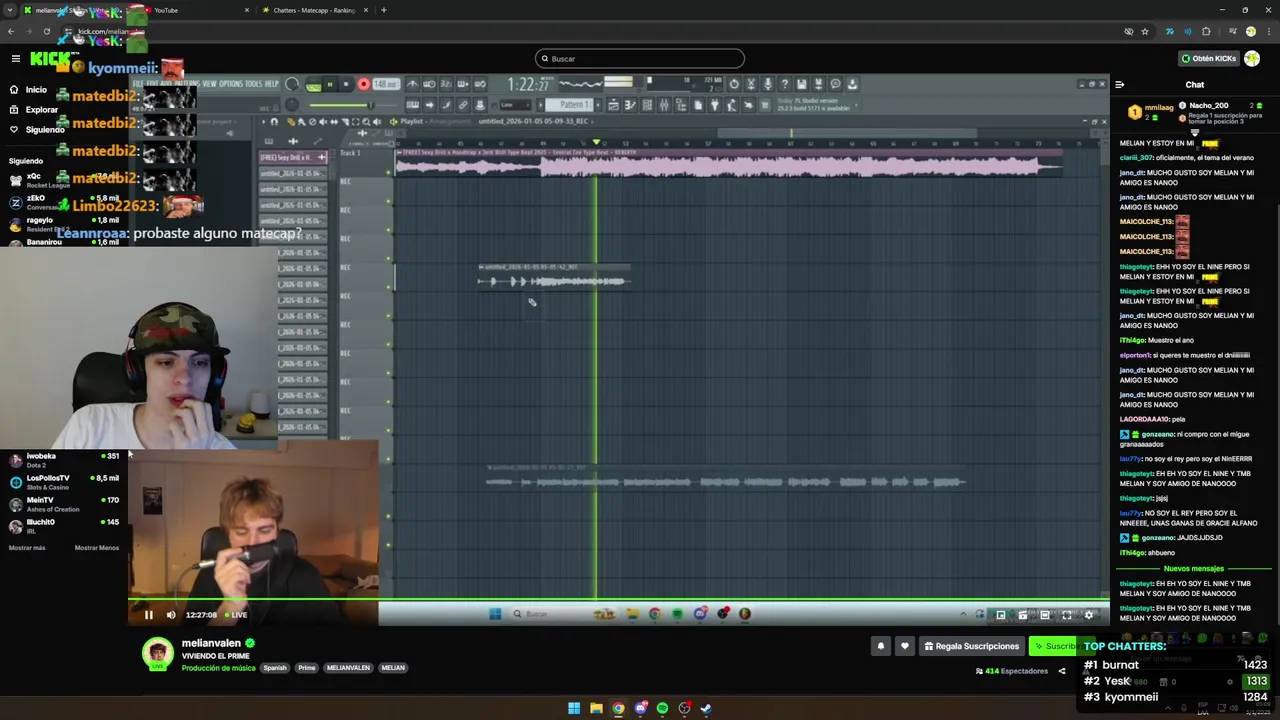Screen dimensions: 1280x720
Task: Collapse the chat panel arrow
Action: pos(1119,85)
